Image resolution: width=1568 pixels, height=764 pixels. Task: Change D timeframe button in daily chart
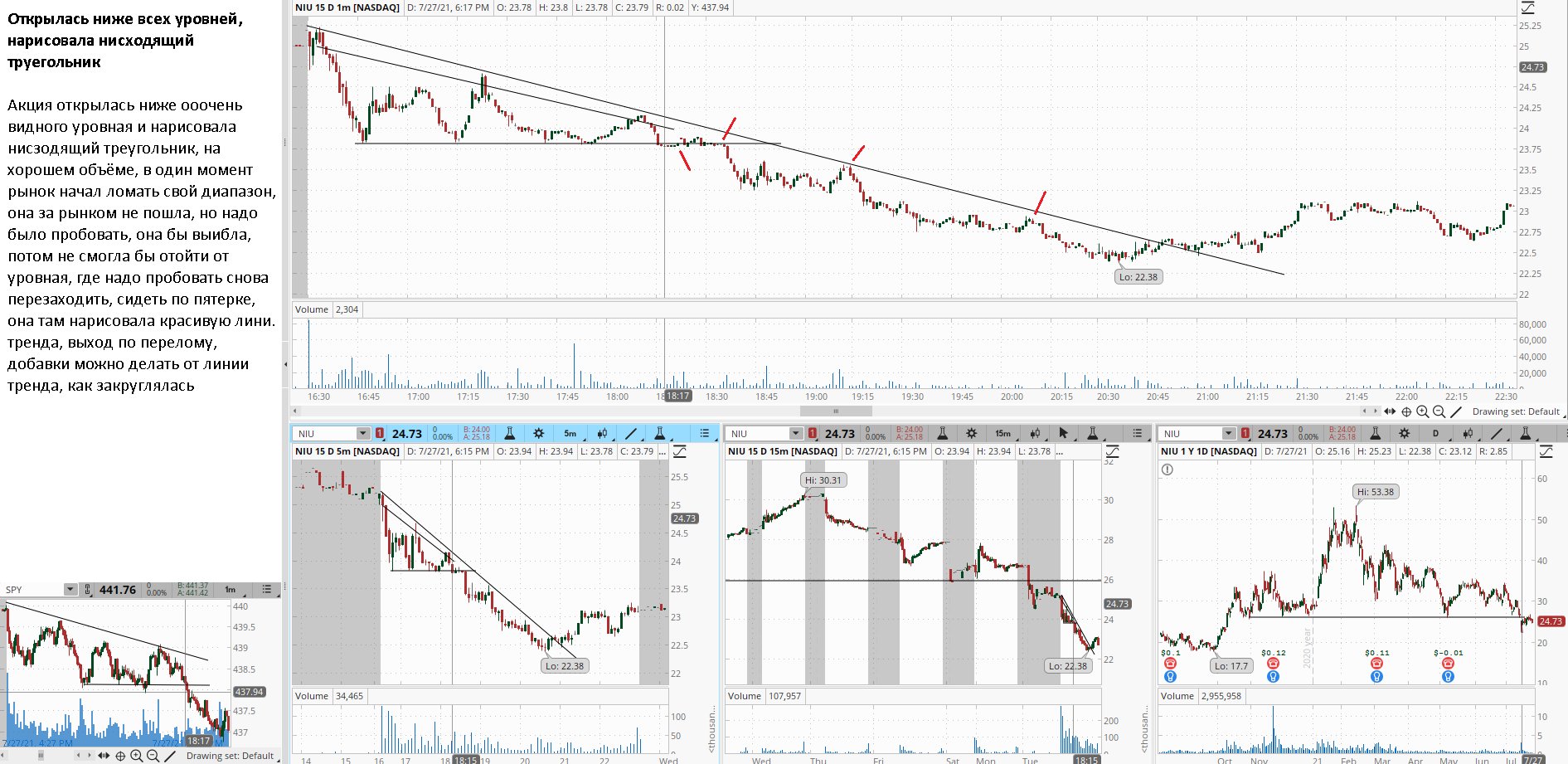coord(1436,433)
